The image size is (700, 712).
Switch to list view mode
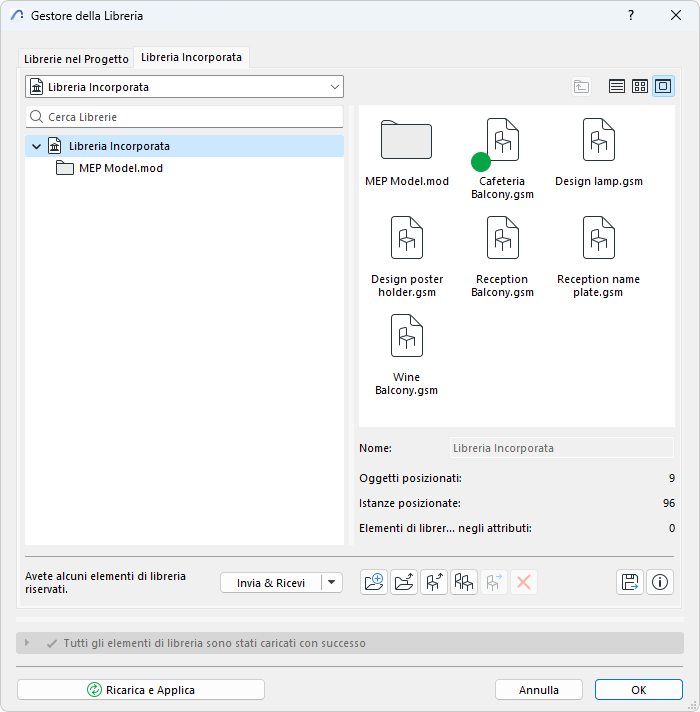(616, 86)
